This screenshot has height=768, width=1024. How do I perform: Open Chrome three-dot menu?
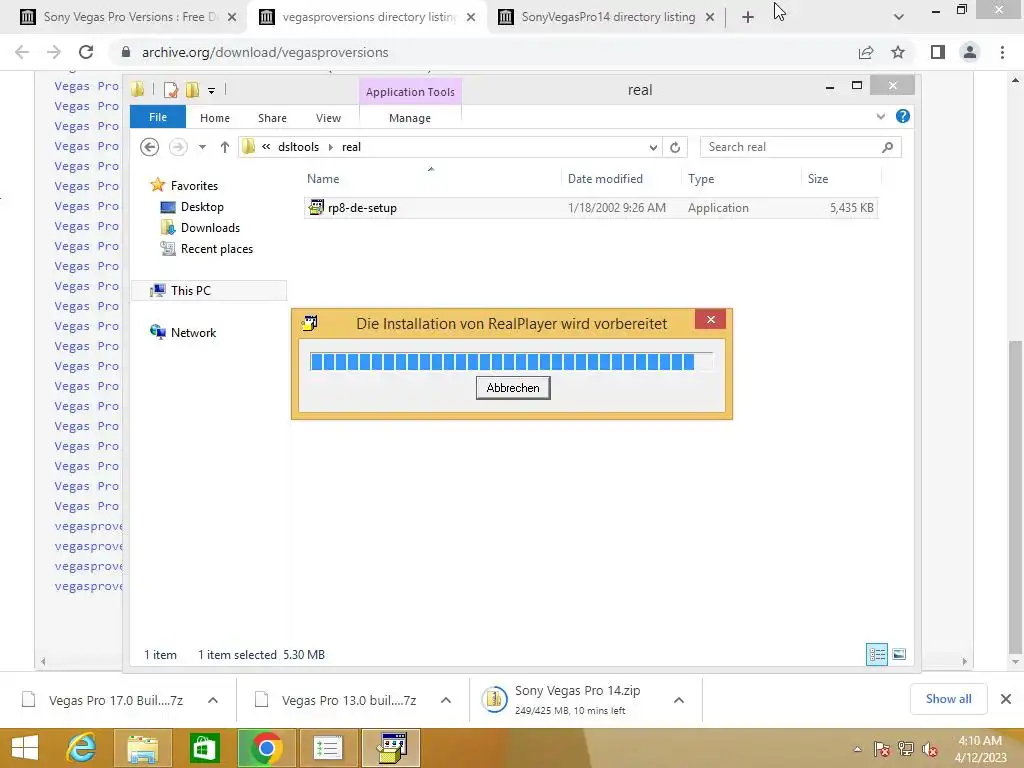click(1002, 52)
